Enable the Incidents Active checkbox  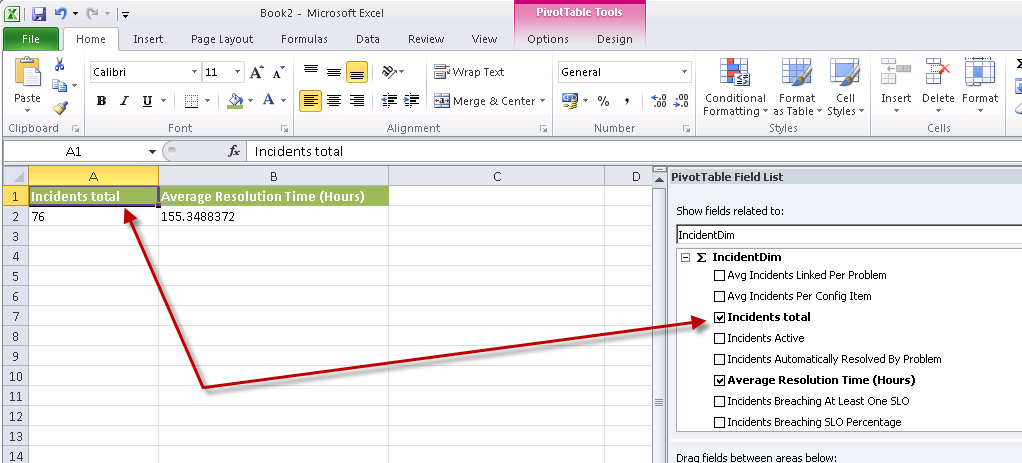click(719, 338)
